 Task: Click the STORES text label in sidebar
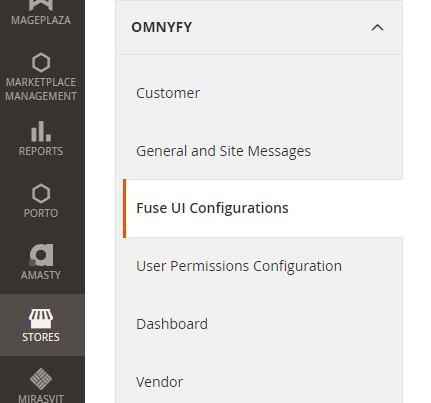click(x=41, y=337)
